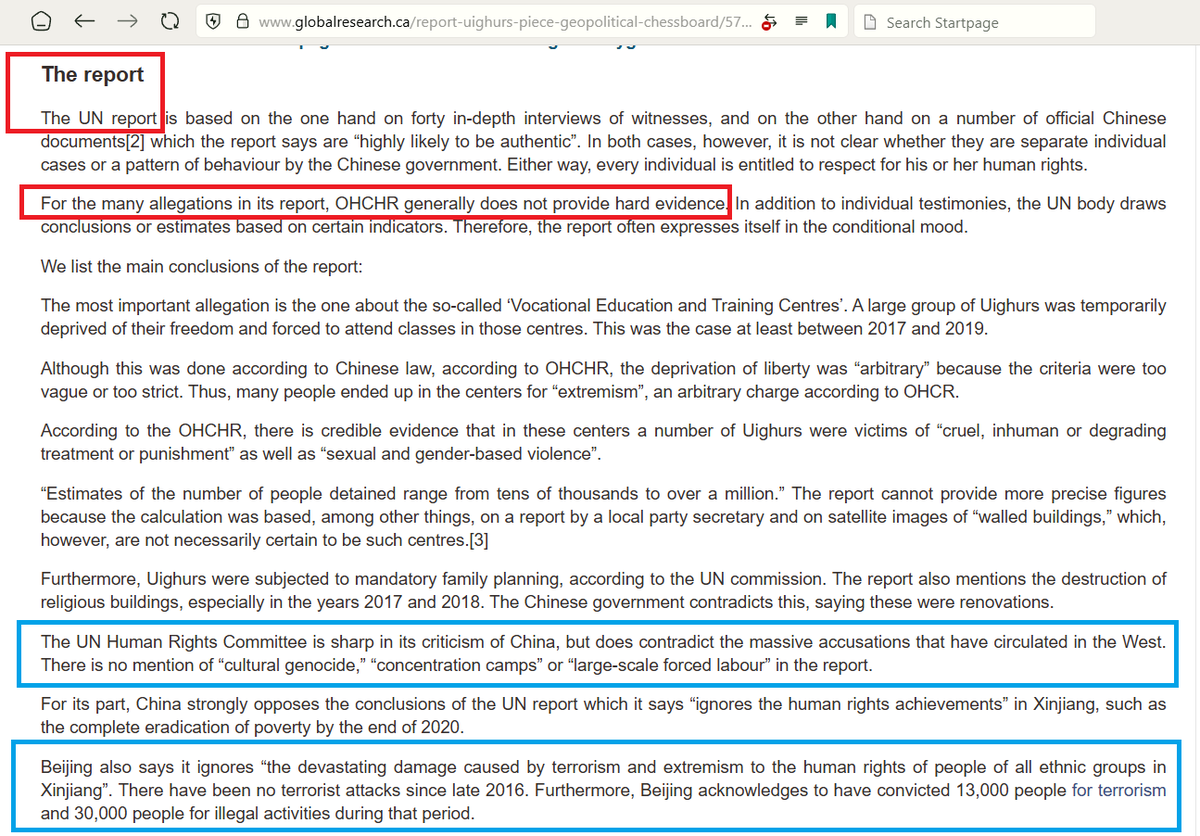Click sentence "We list the main conclusions"

click(x=202, y=267)
